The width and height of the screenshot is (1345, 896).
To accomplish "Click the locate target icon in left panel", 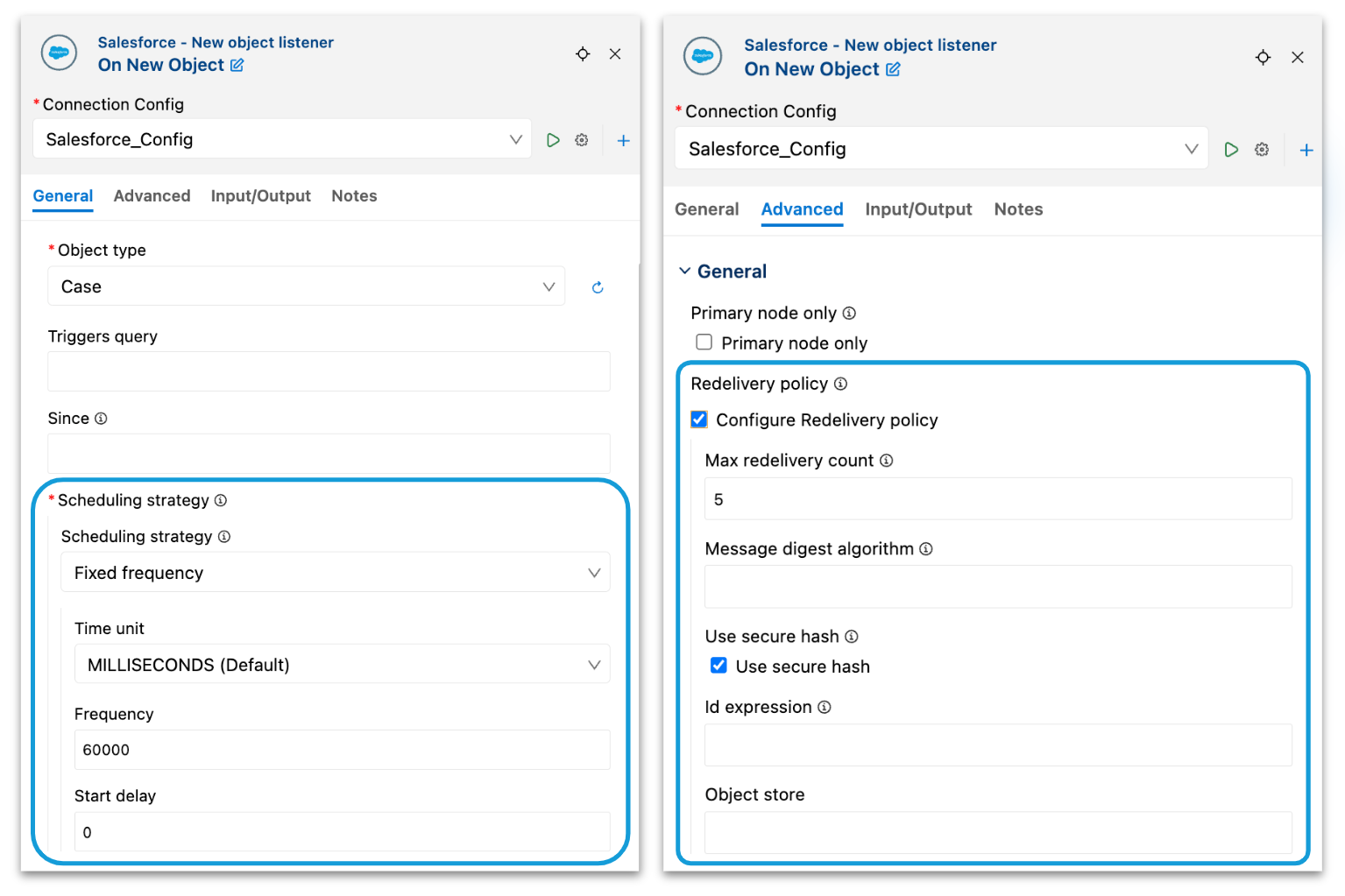I will [583, 54].
